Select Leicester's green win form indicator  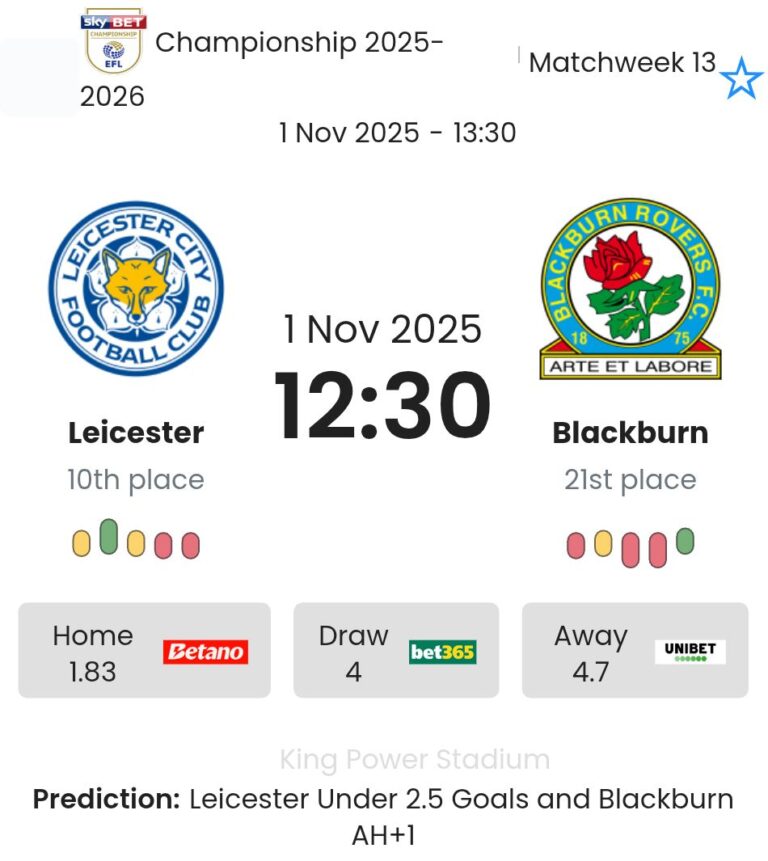click(x=109, y=538)
